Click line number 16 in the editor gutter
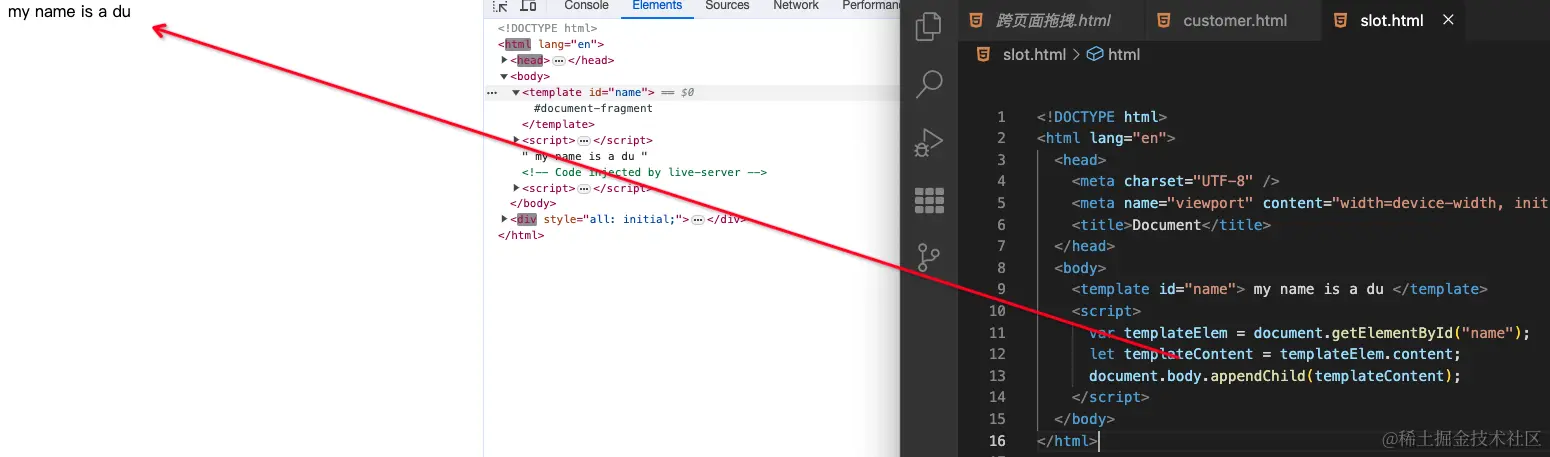 click(997, 440)
